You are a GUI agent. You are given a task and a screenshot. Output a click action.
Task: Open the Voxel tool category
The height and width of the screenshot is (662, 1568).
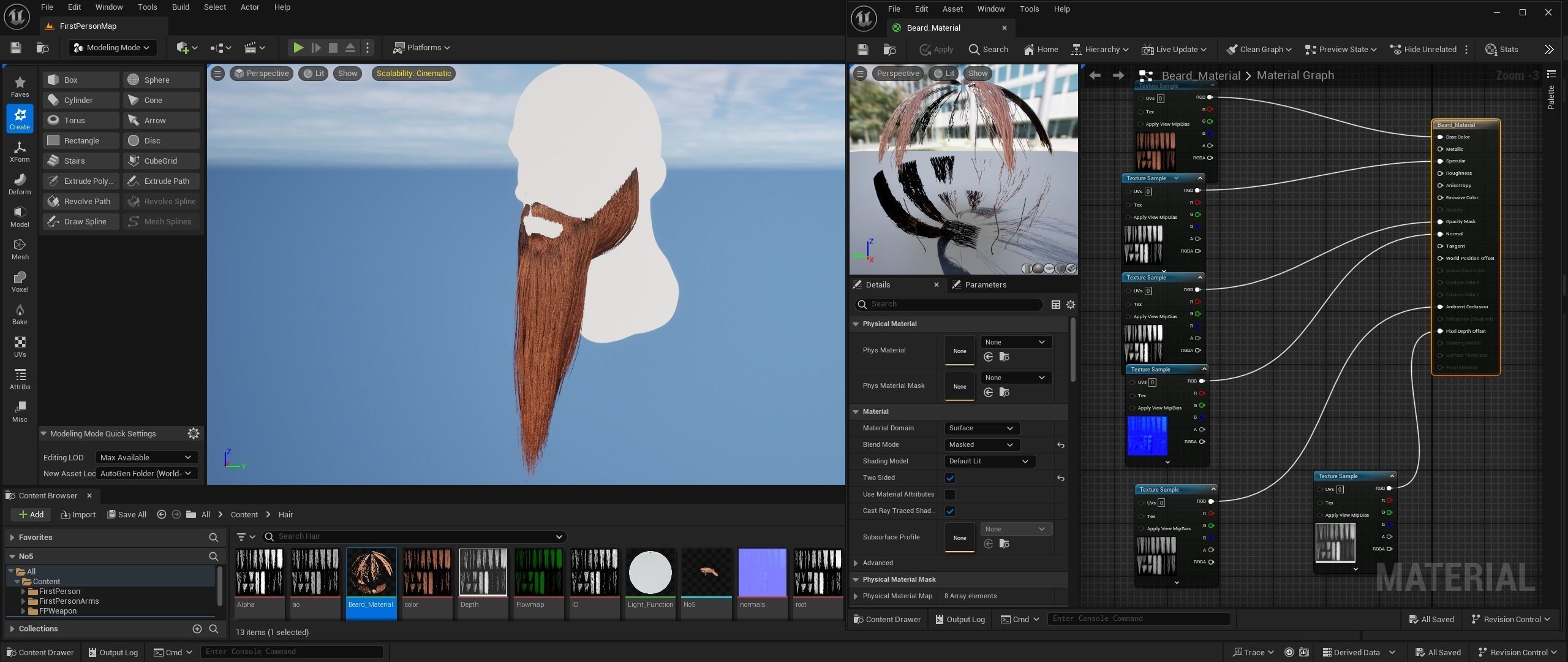tap(20, 281)
